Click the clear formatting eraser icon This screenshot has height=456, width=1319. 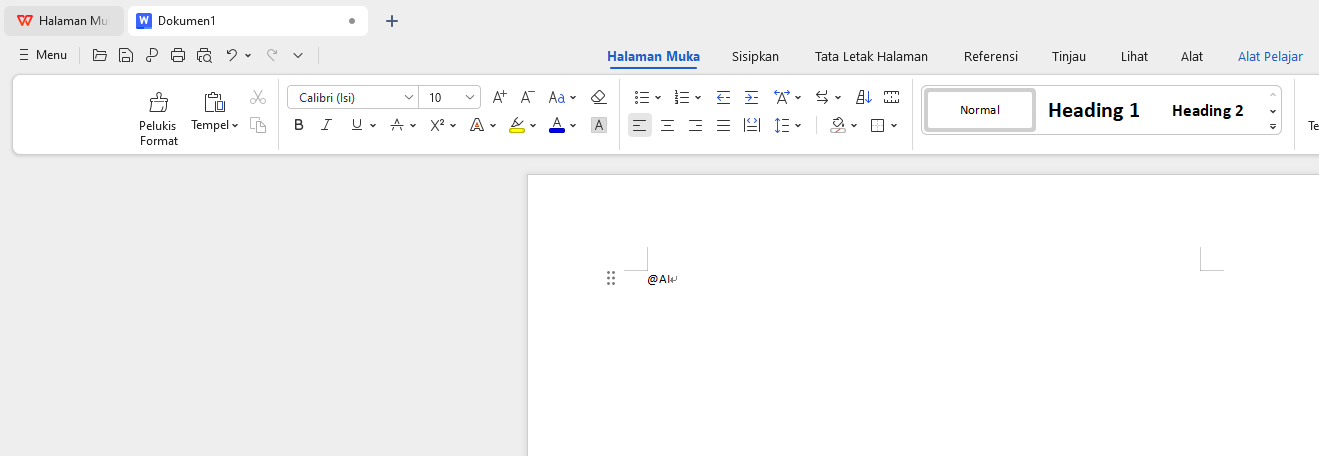[x=598, y=97]
